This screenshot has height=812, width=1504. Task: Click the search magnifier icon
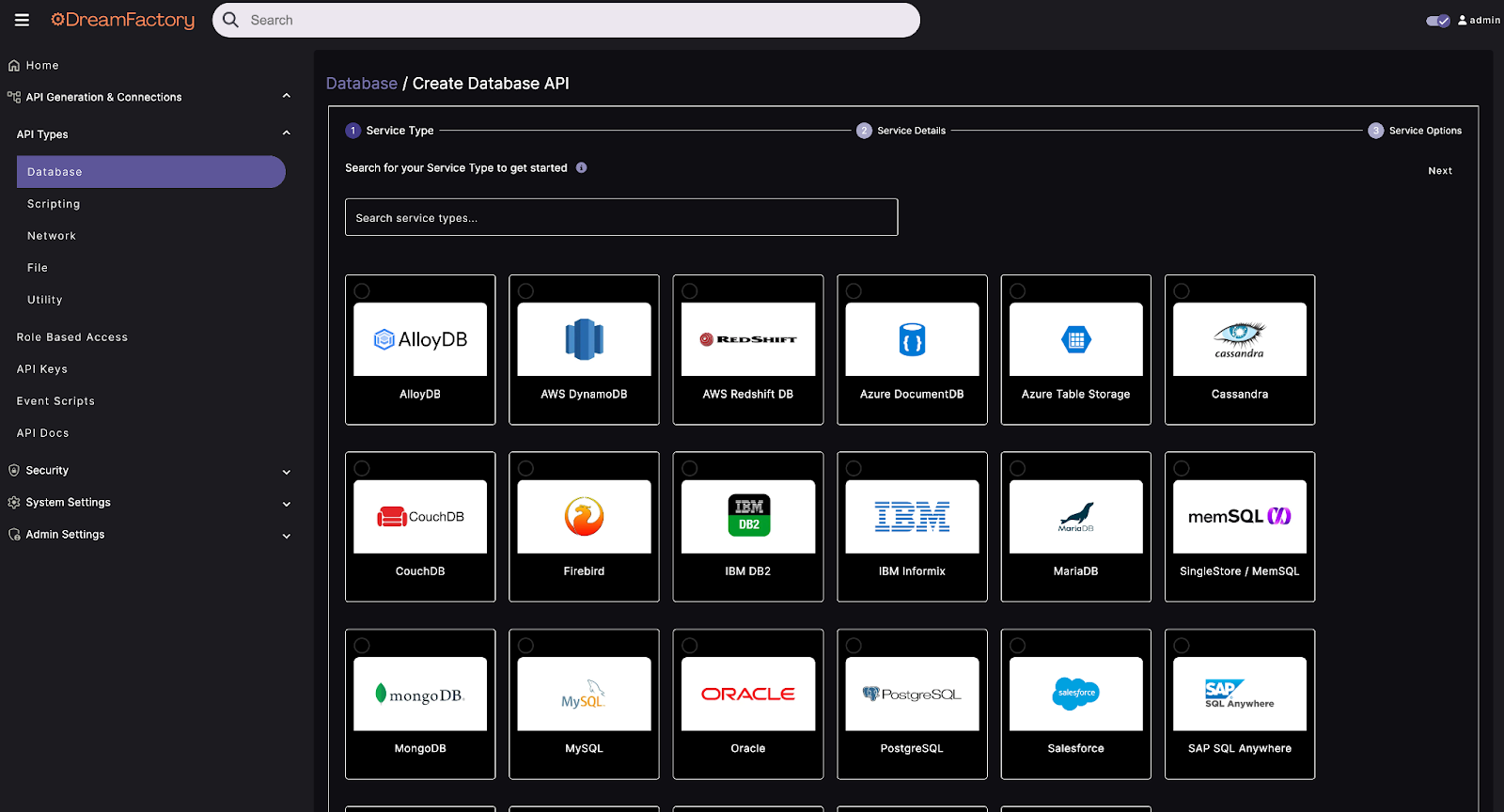click(x=230, y=20)
